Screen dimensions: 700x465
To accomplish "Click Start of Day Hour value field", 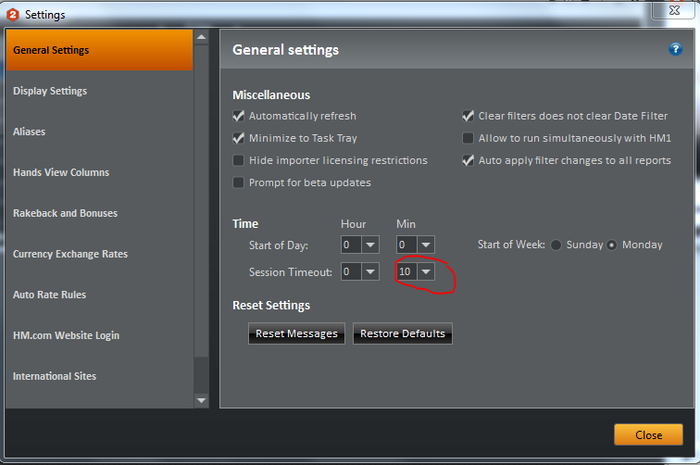I will (351, 245).
